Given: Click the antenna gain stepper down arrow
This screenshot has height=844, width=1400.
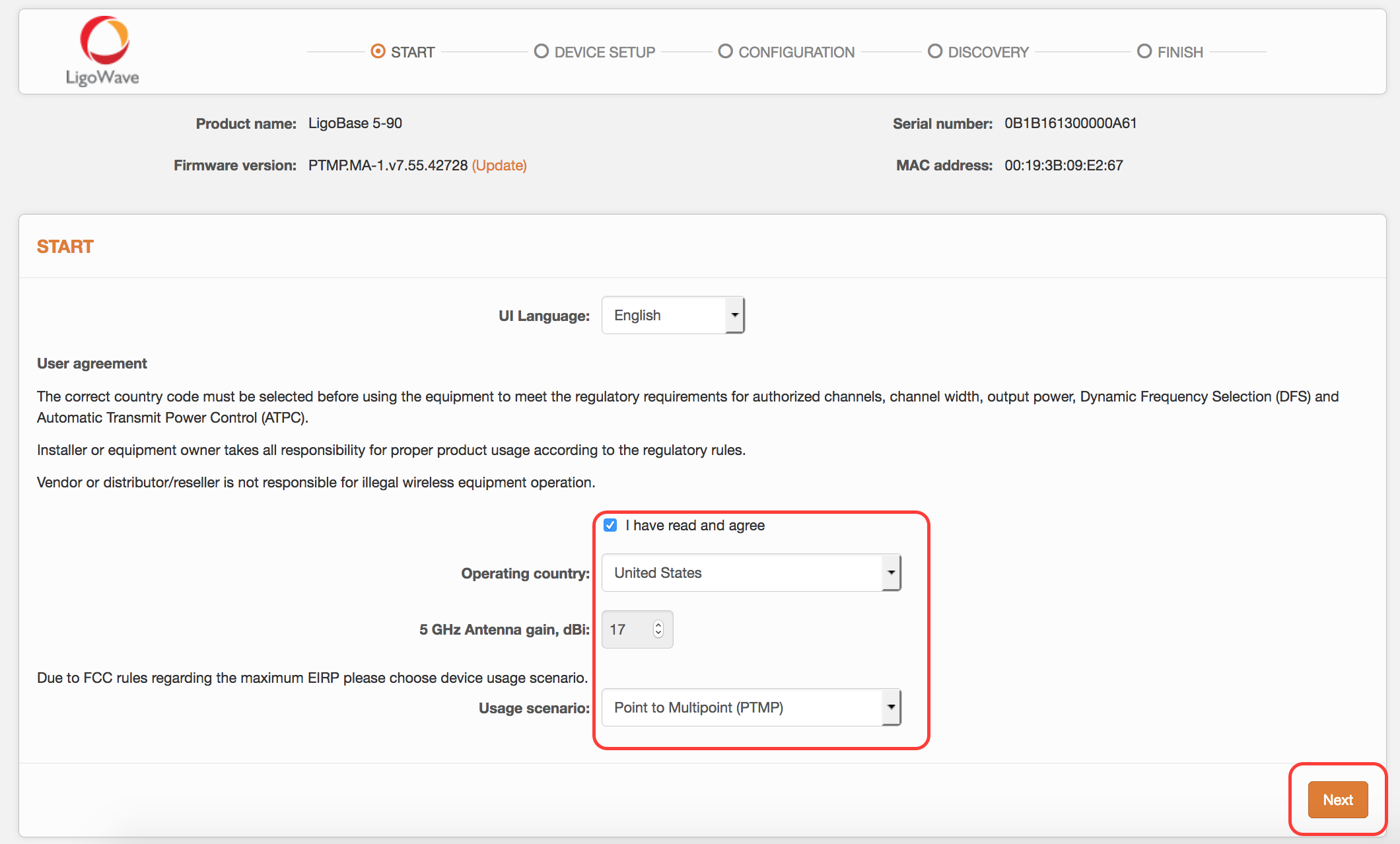Looking at the screenshot, I should tap(658, 635).
